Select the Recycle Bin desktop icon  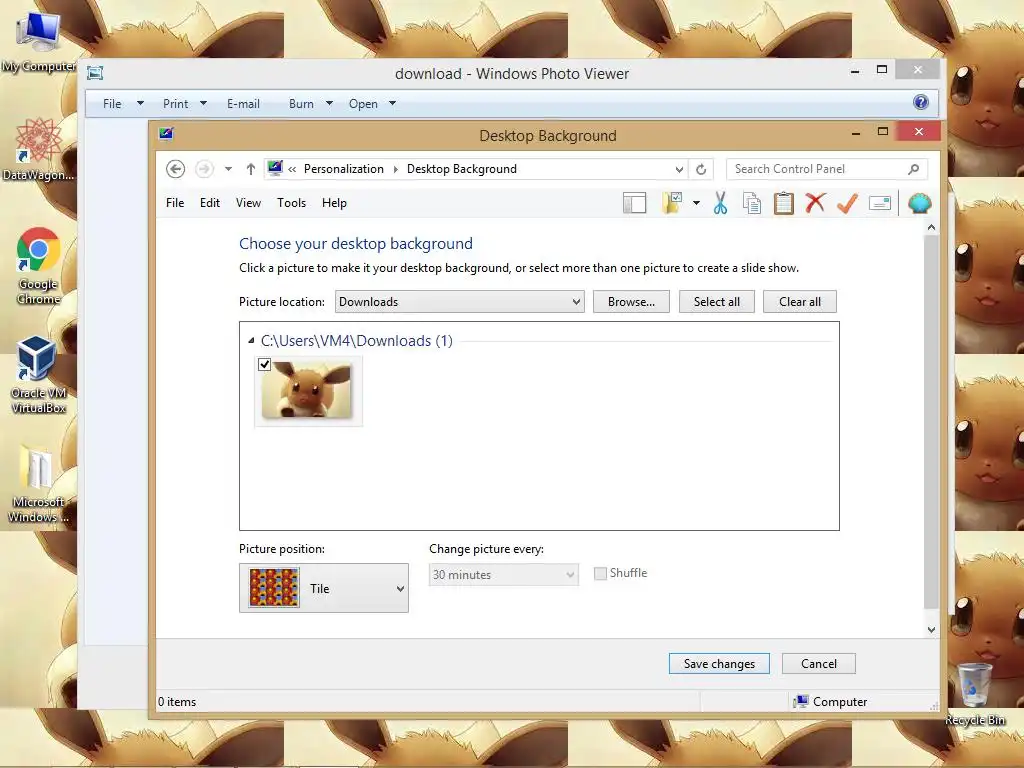[x=975, y=694]
